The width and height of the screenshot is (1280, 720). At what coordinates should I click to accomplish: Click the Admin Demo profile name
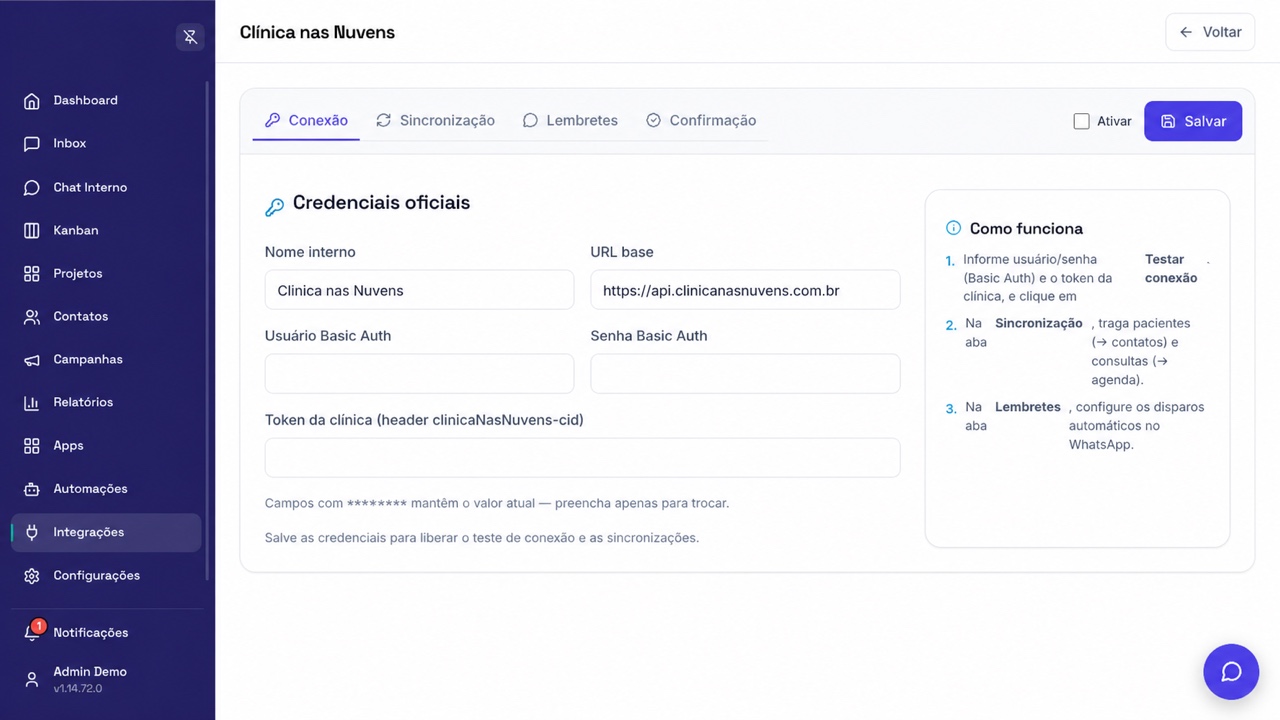(90, 672)
